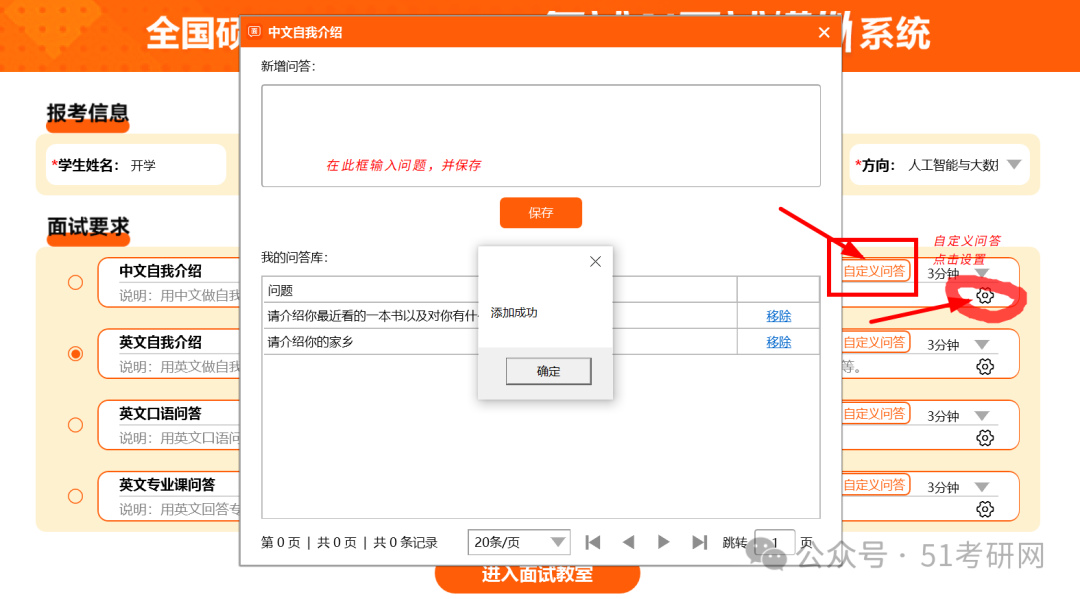Select the 英文口语问答 radio button
The width and height of the screenshot is (1080, 599).
coord(75,425)
